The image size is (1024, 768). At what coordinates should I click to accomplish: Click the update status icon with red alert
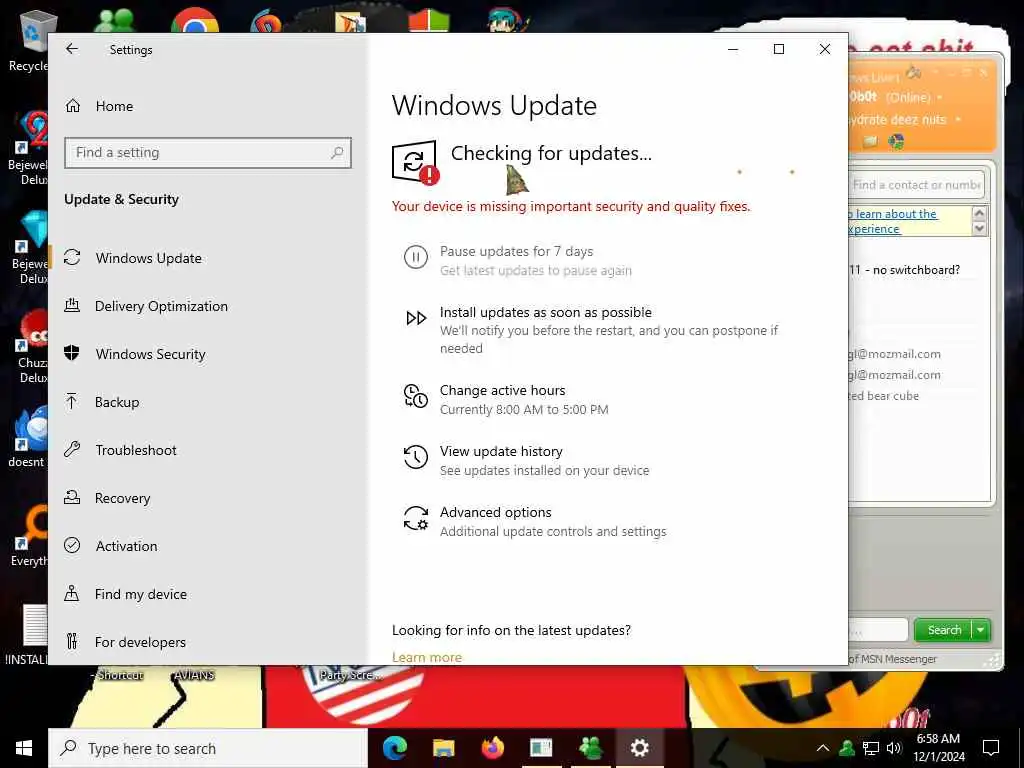[x=415, y=163]
